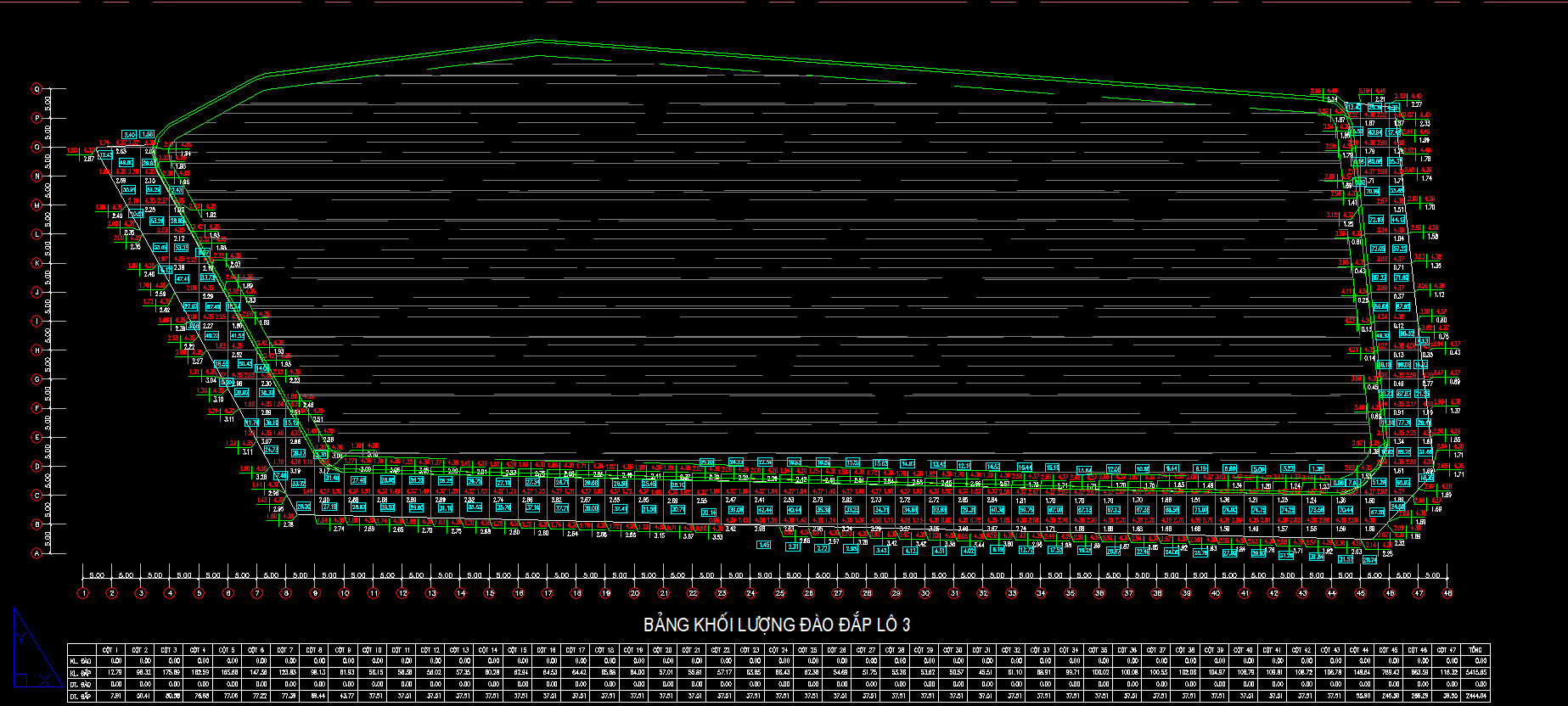Image resolution: width=1568 pixels, height=706 pixels.
Task: Click the peak of the green boundary polyline
Action: coord(538,40)
